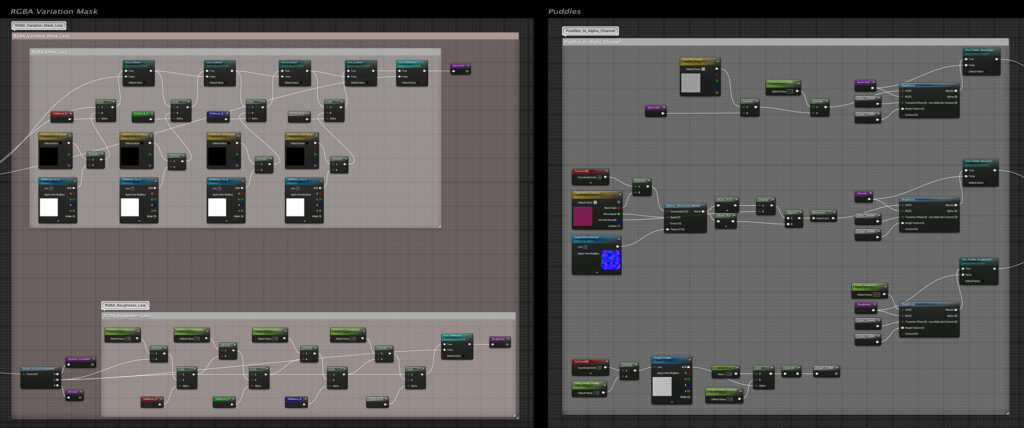Click the gray color swatch of the puddle color parameter
Viewport: 1024px width, 428px height.
pos(690,82)
